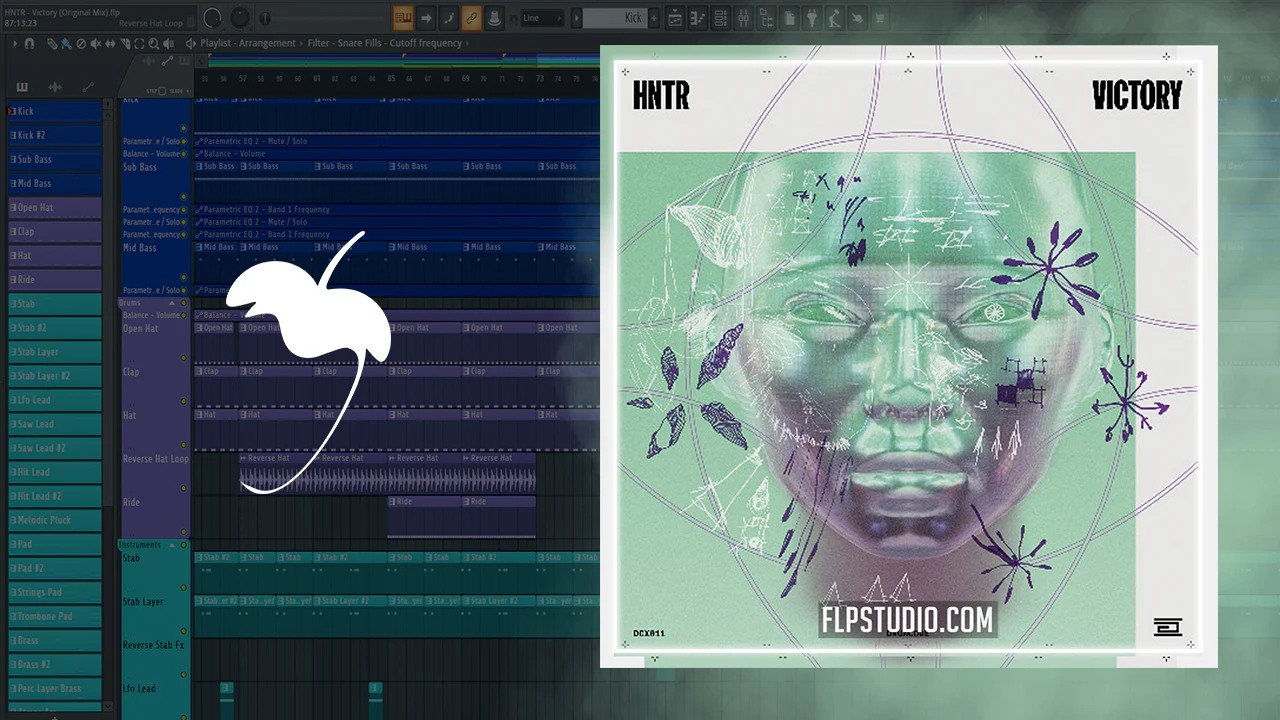Select the mute tool in playlist toolbar

click(96, 44)
